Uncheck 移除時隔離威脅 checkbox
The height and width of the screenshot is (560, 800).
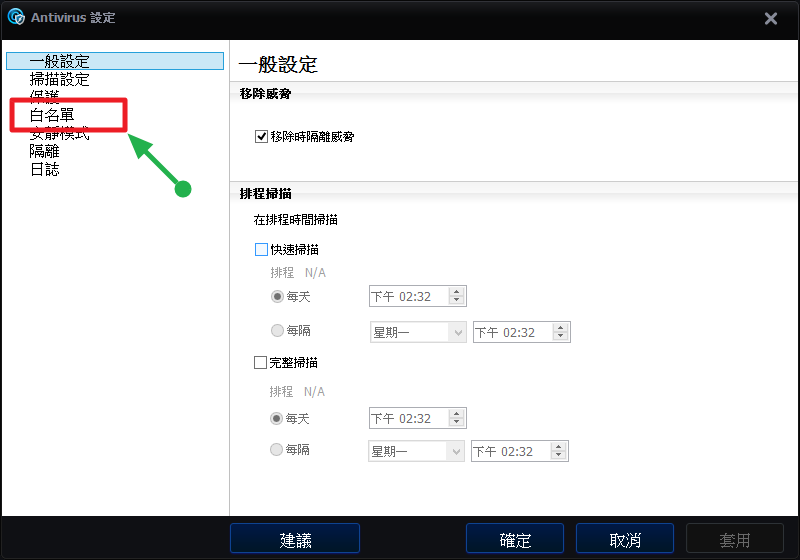[x=262, y=136]
